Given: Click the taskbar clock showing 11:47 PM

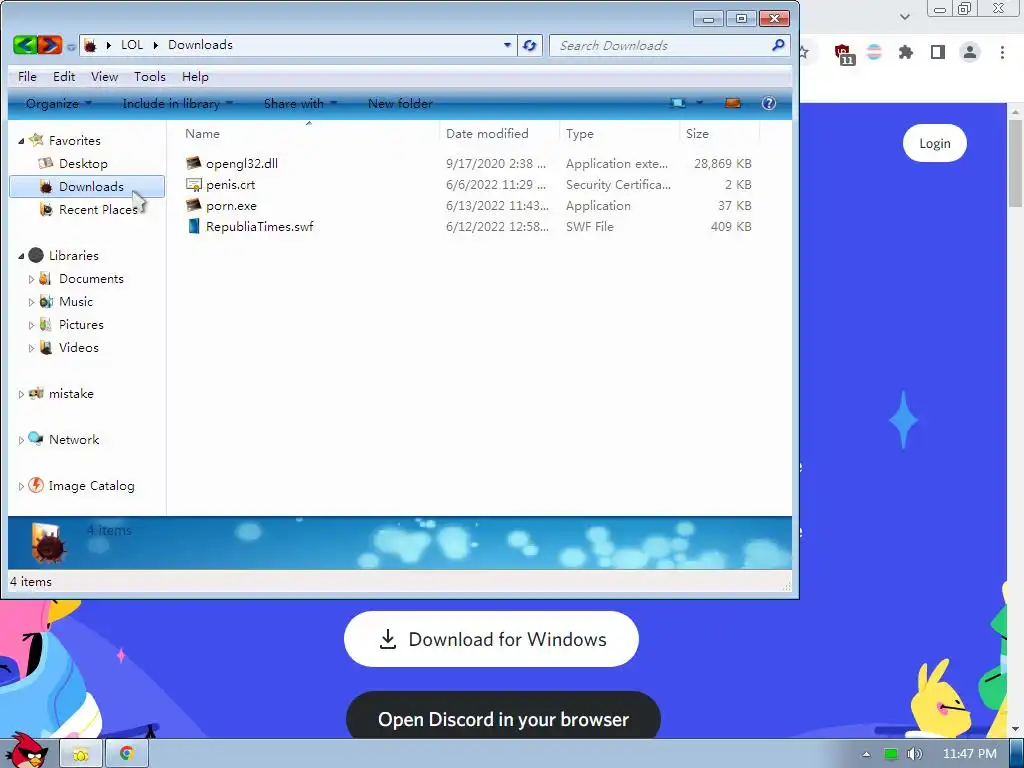Looking at the screenshot, I should [x=969, y=754].
